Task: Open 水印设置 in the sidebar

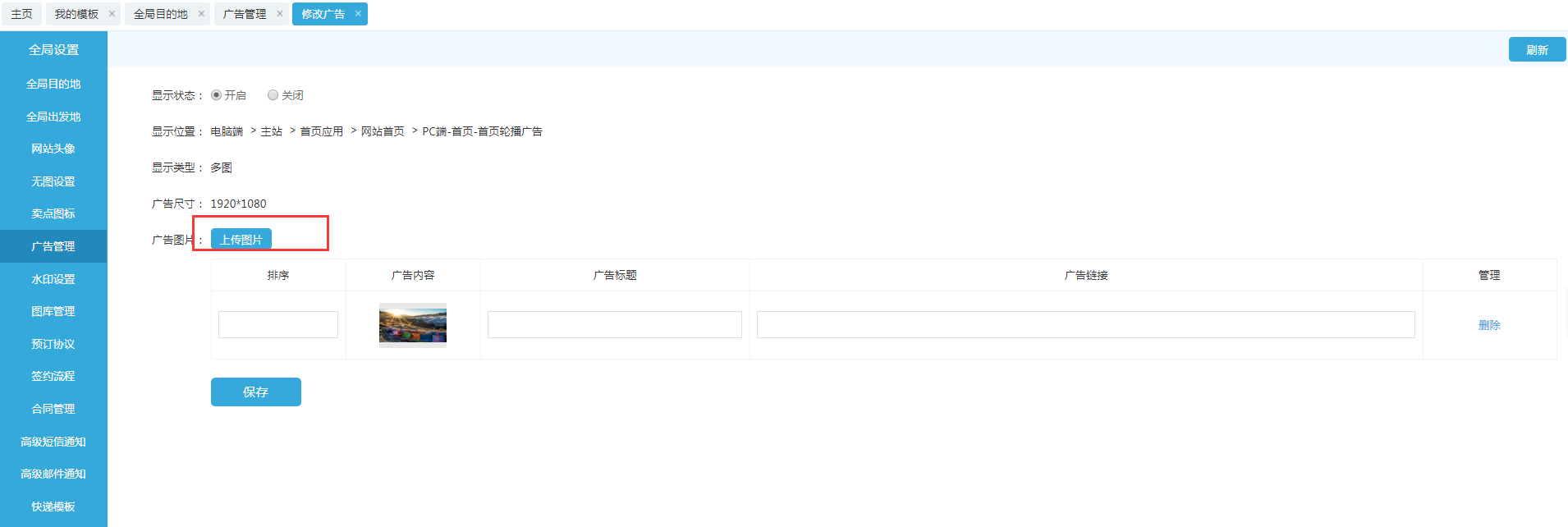Action: point(53,279)
